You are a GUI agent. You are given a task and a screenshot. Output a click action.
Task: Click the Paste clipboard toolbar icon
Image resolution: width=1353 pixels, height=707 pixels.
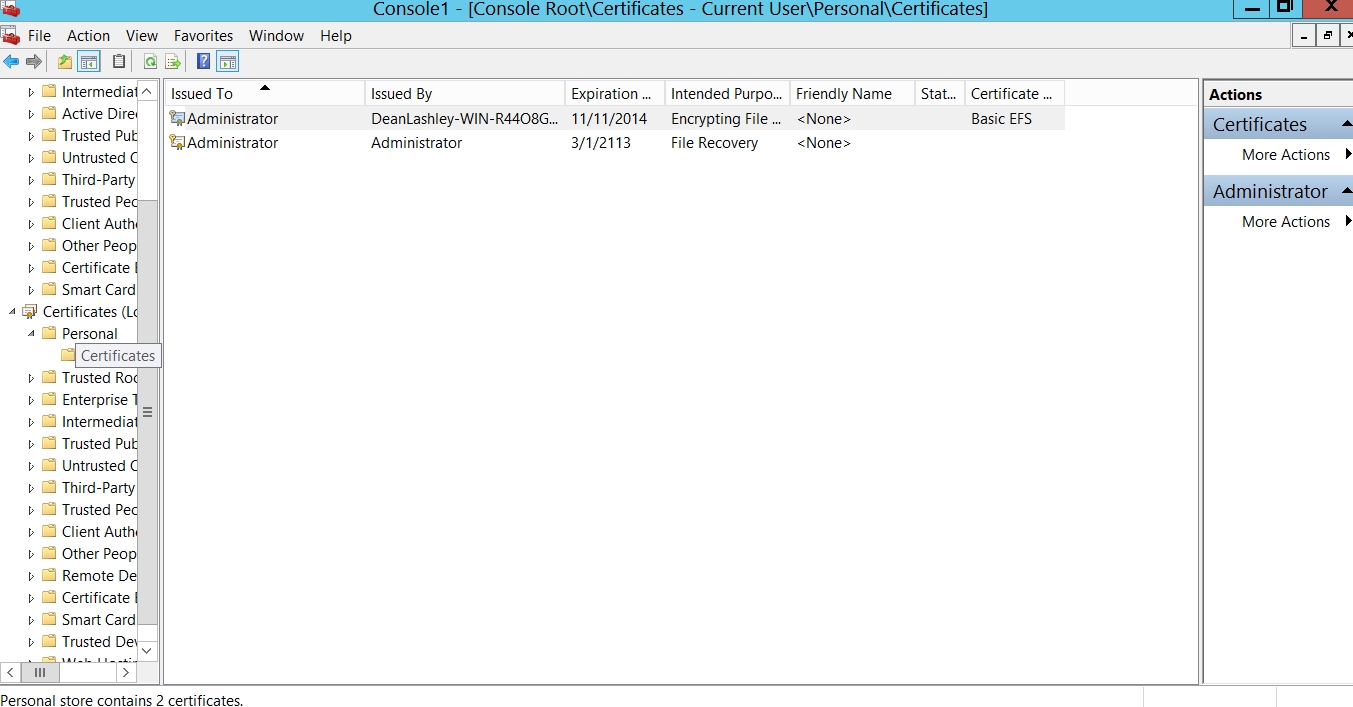(119, 62)
